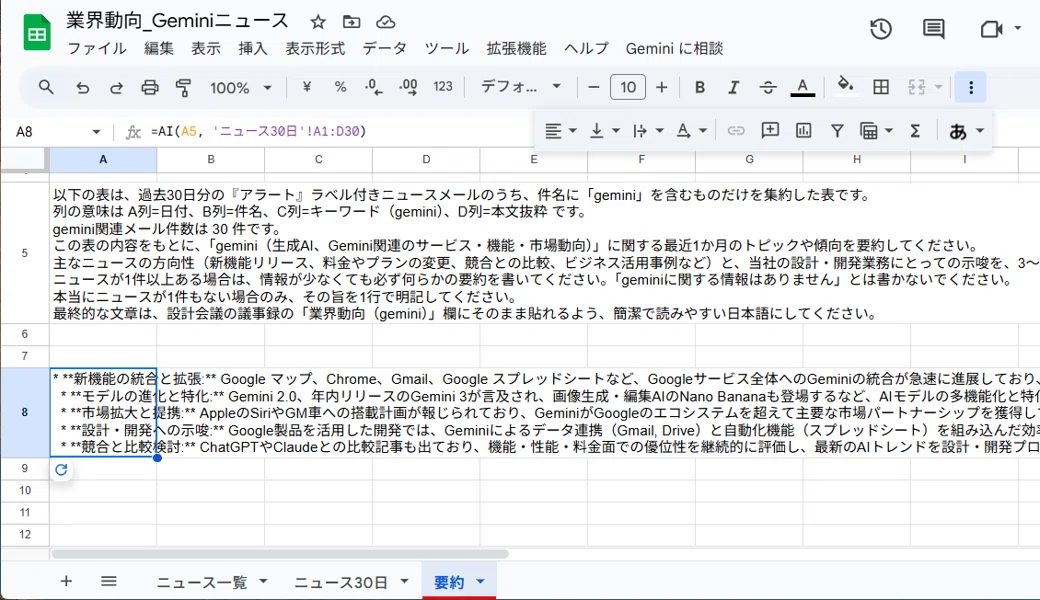Add a new sheet
This screenshot has width=1040, height=600.
(66, 581)
